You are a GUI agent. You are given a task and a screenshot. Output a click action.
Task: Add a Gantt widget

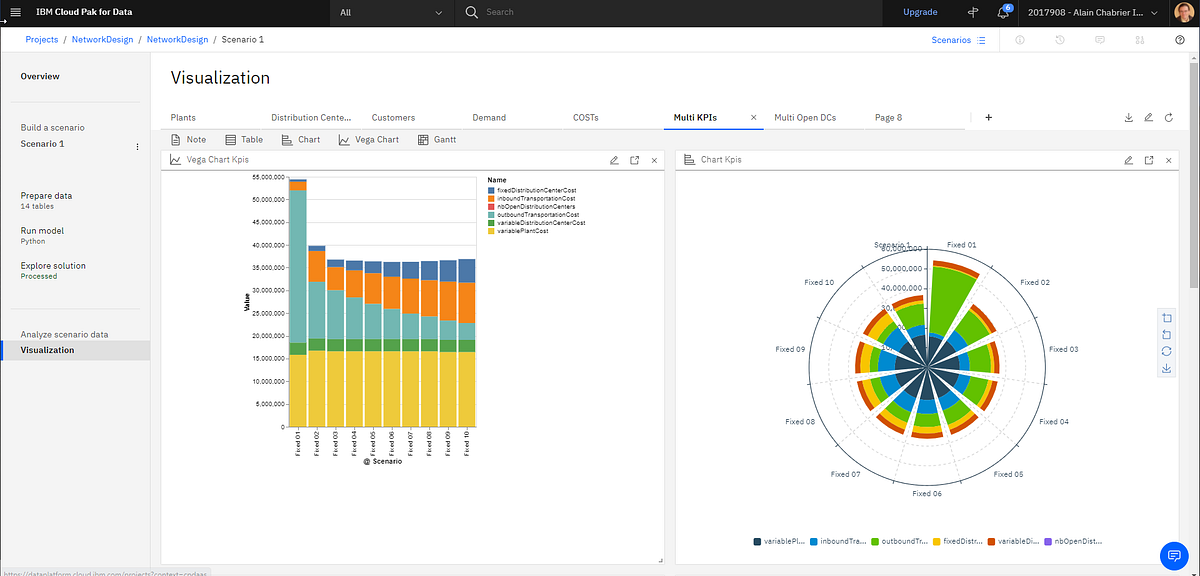[x=437, y=139]
